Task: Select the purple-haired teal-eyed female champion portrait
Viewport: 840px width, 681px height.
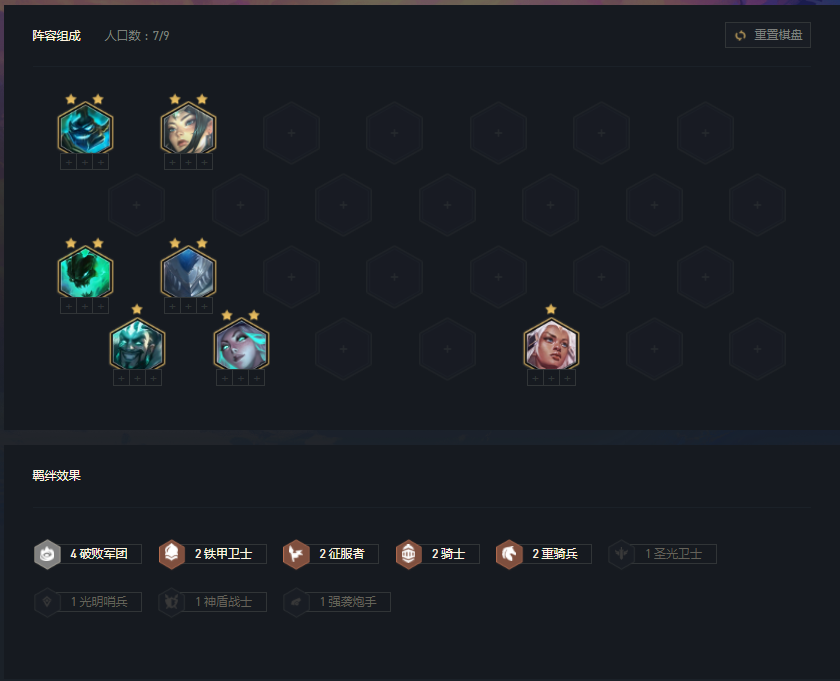Action: point(241,345)
